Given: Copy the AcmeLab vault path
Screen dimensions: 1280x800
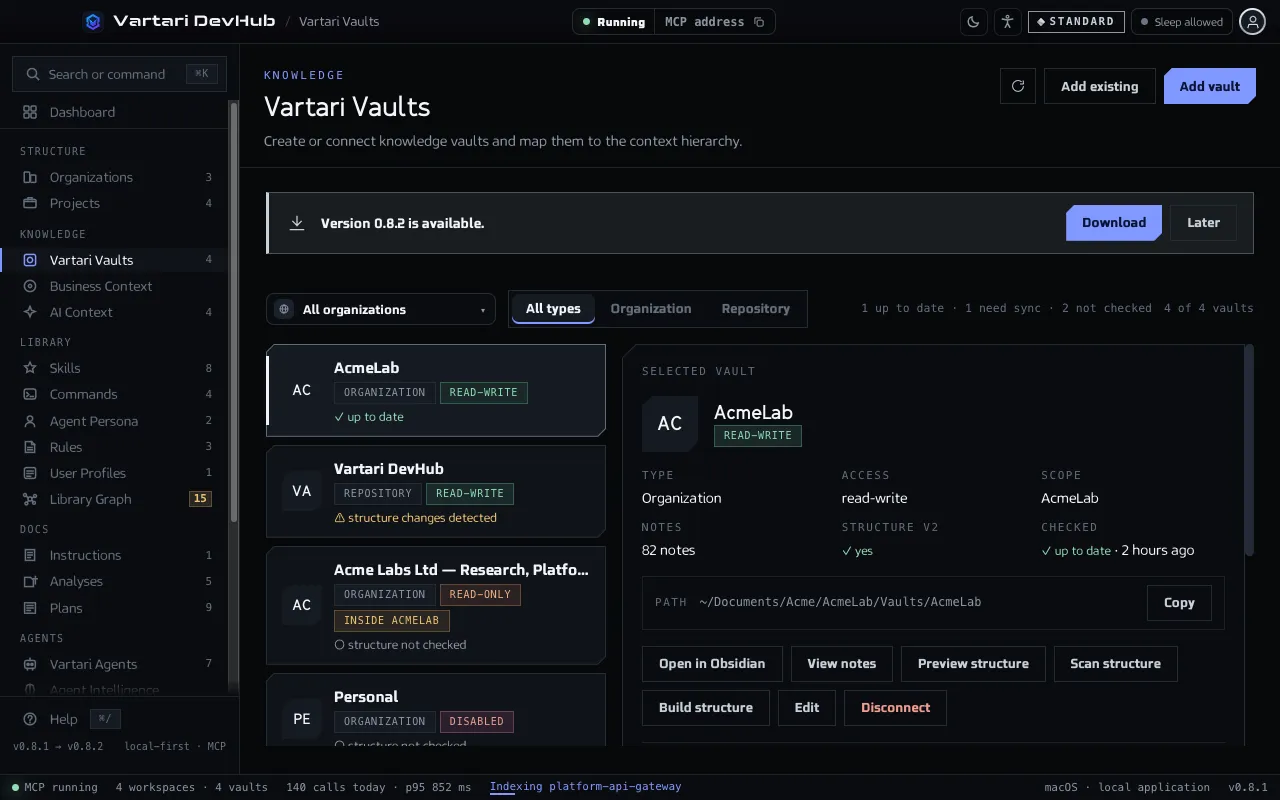Looking at the screenshot, I should 1179,603.
